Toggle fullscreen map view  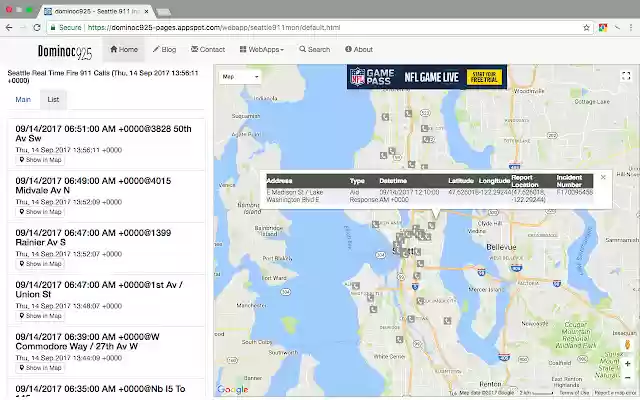point(626,76)
